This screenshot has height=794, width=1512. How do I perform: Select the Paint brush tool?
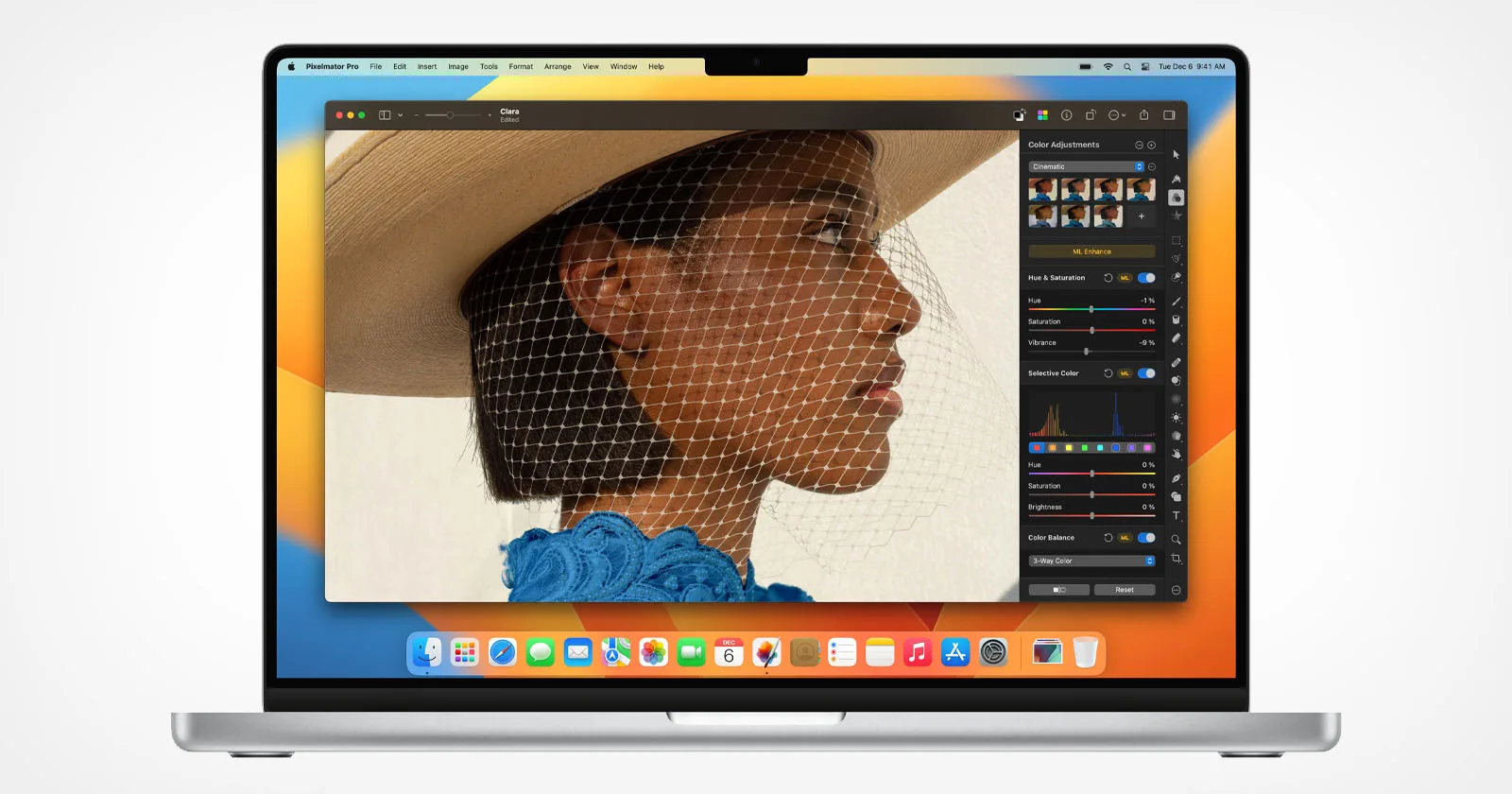pyautogui.click(x=1176, y=301)
